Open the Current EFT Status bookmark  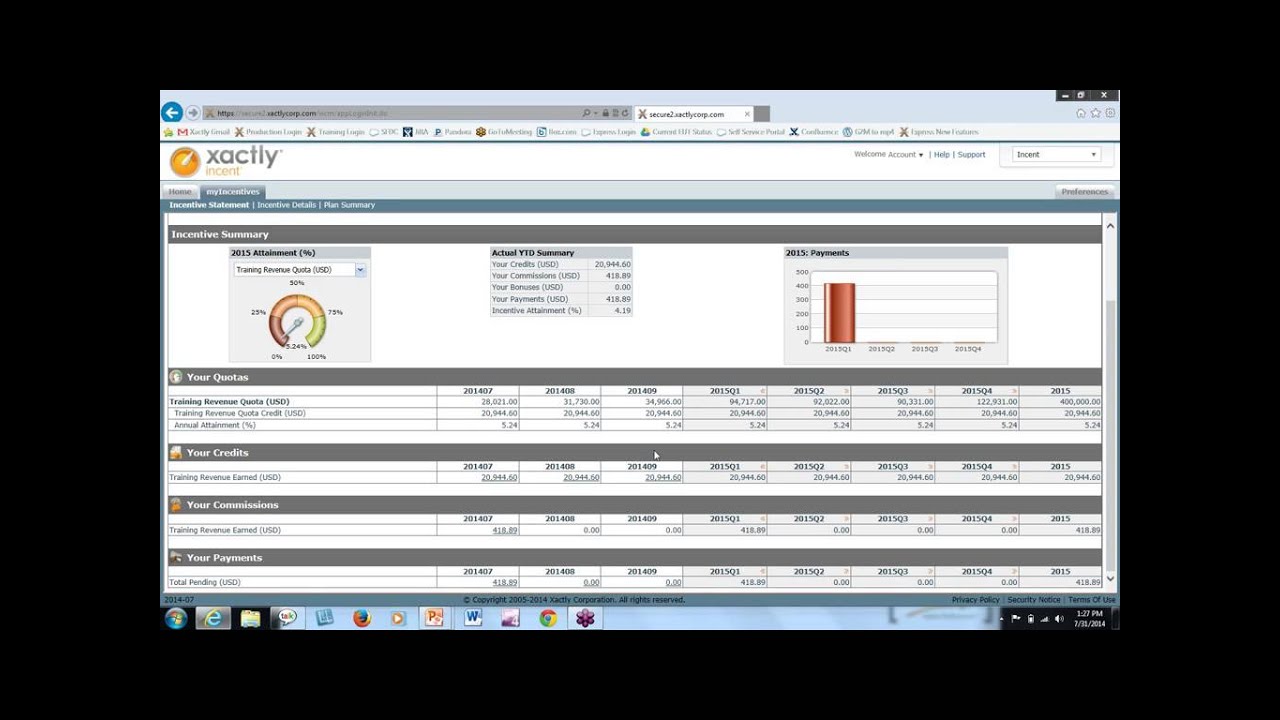coord(677,132)
